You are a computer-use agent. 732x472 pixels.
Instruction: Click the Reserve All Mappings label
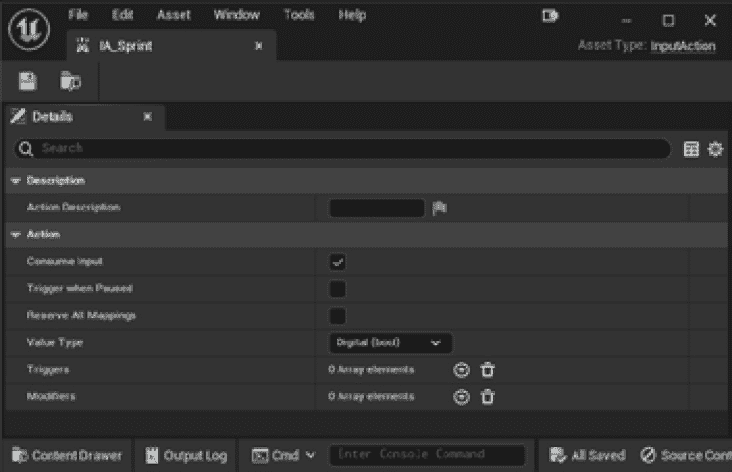[x=81, y=316]
